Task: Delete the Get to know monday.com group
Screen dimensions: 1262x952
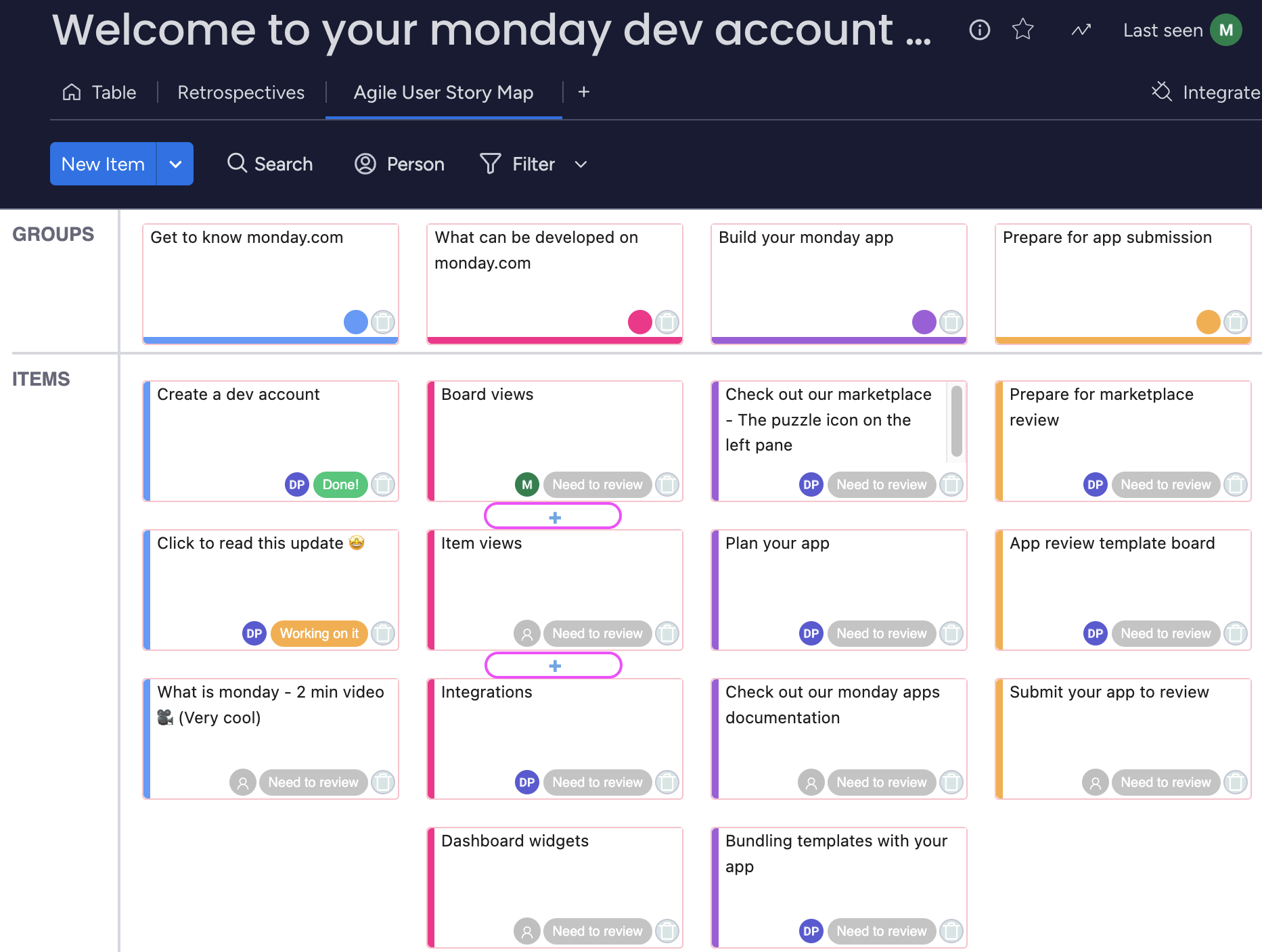Action: coord(383,322)
